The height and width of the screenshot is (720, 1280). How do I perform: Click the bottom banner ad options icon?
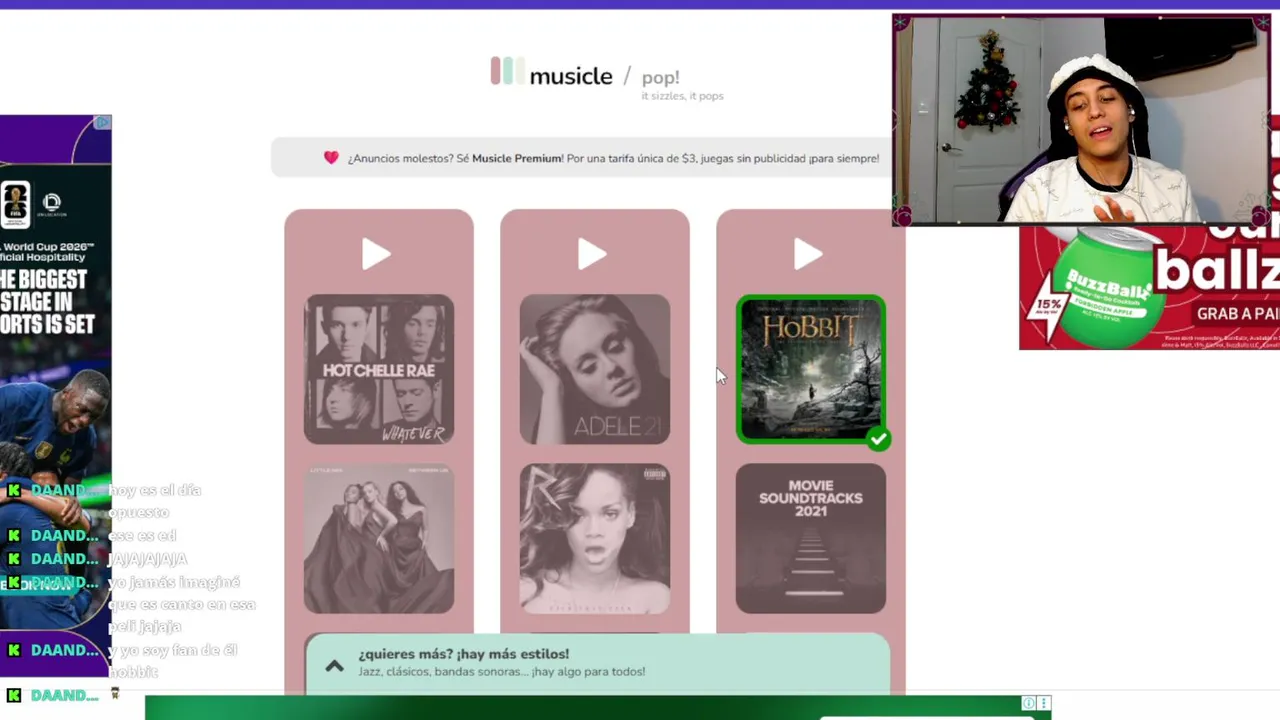[1043, 703]
